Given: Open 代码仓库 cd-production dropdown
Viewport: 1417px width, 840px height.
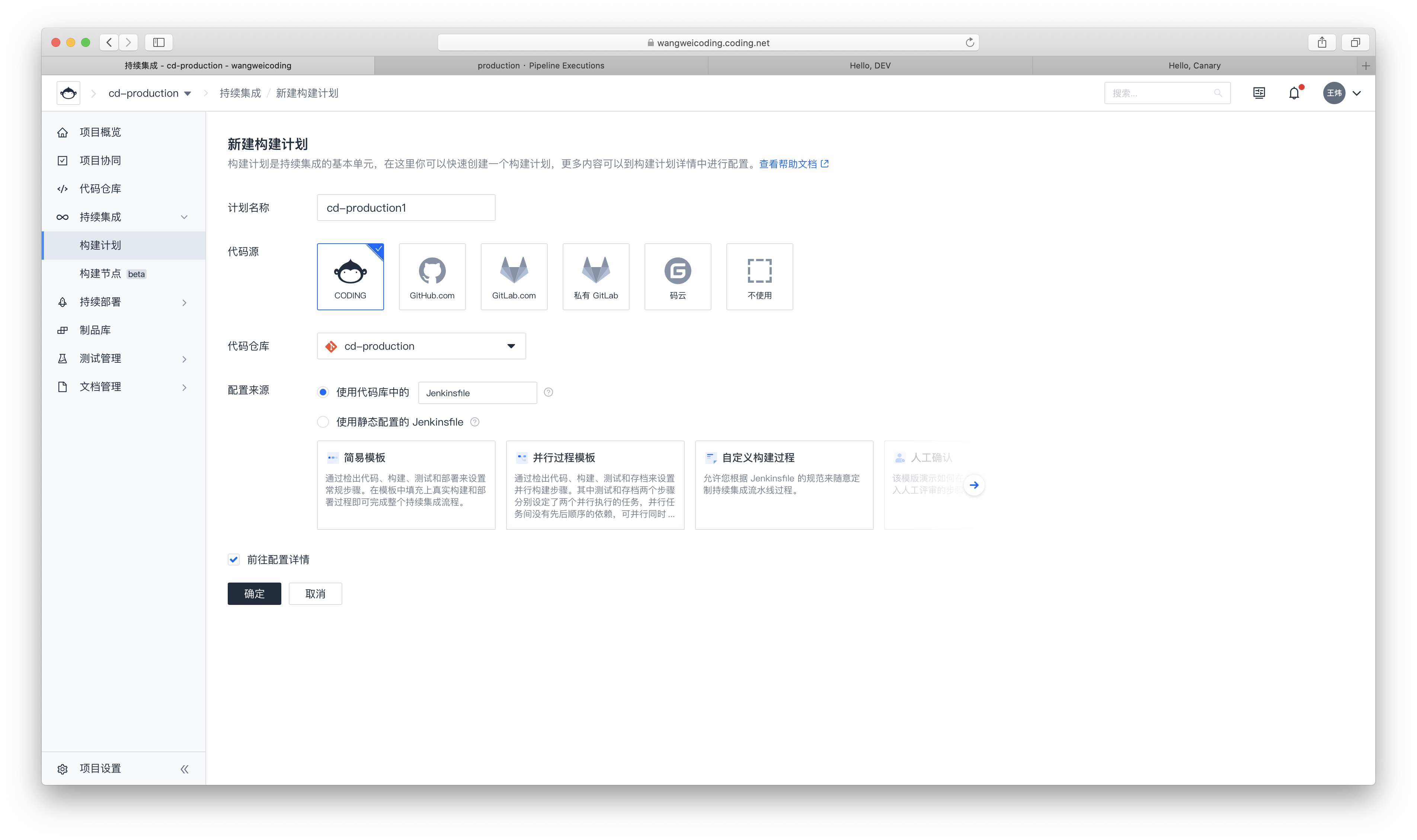Looking at the screenshot, I should (x=421, y=346).
